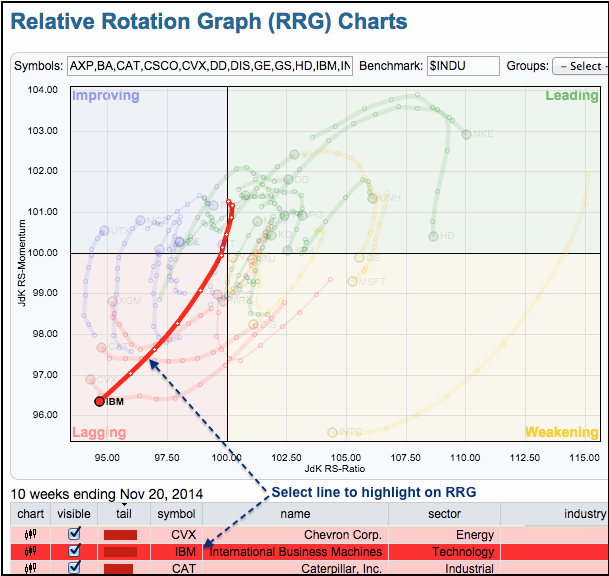Click the HD data point marker
The image size is (609, 576).
click(434, 237)
